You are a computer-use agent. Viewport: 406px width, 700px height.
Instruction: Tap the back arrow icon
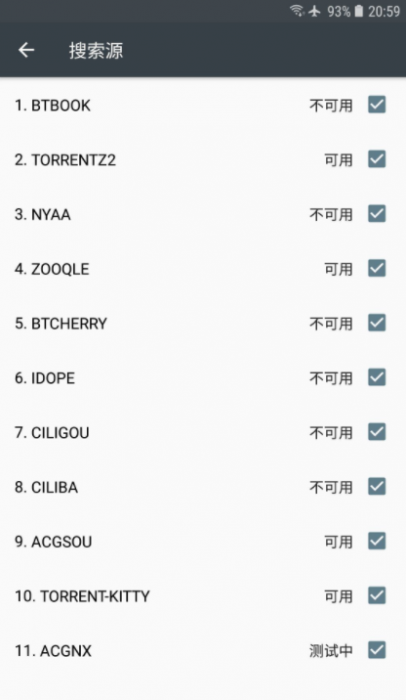(26, 50)
